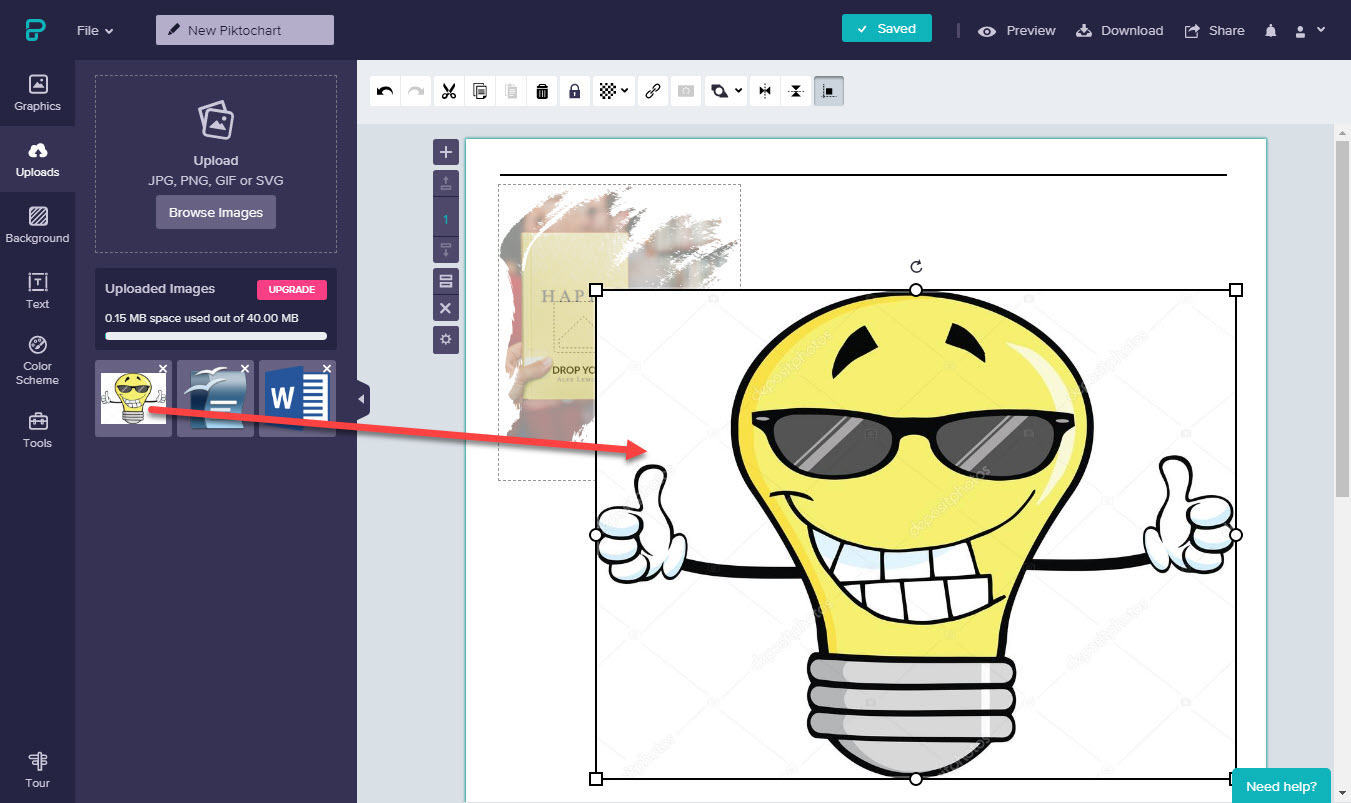Select the Word icon uploaded thumbnail

[297, 399]
